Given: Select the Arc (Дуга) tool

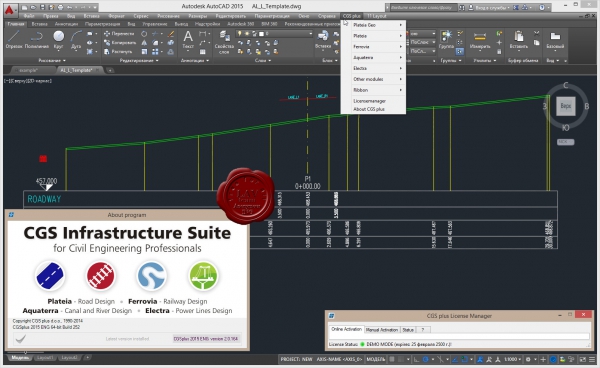Looking at the screenshot, I should click(x=76, y=40).
